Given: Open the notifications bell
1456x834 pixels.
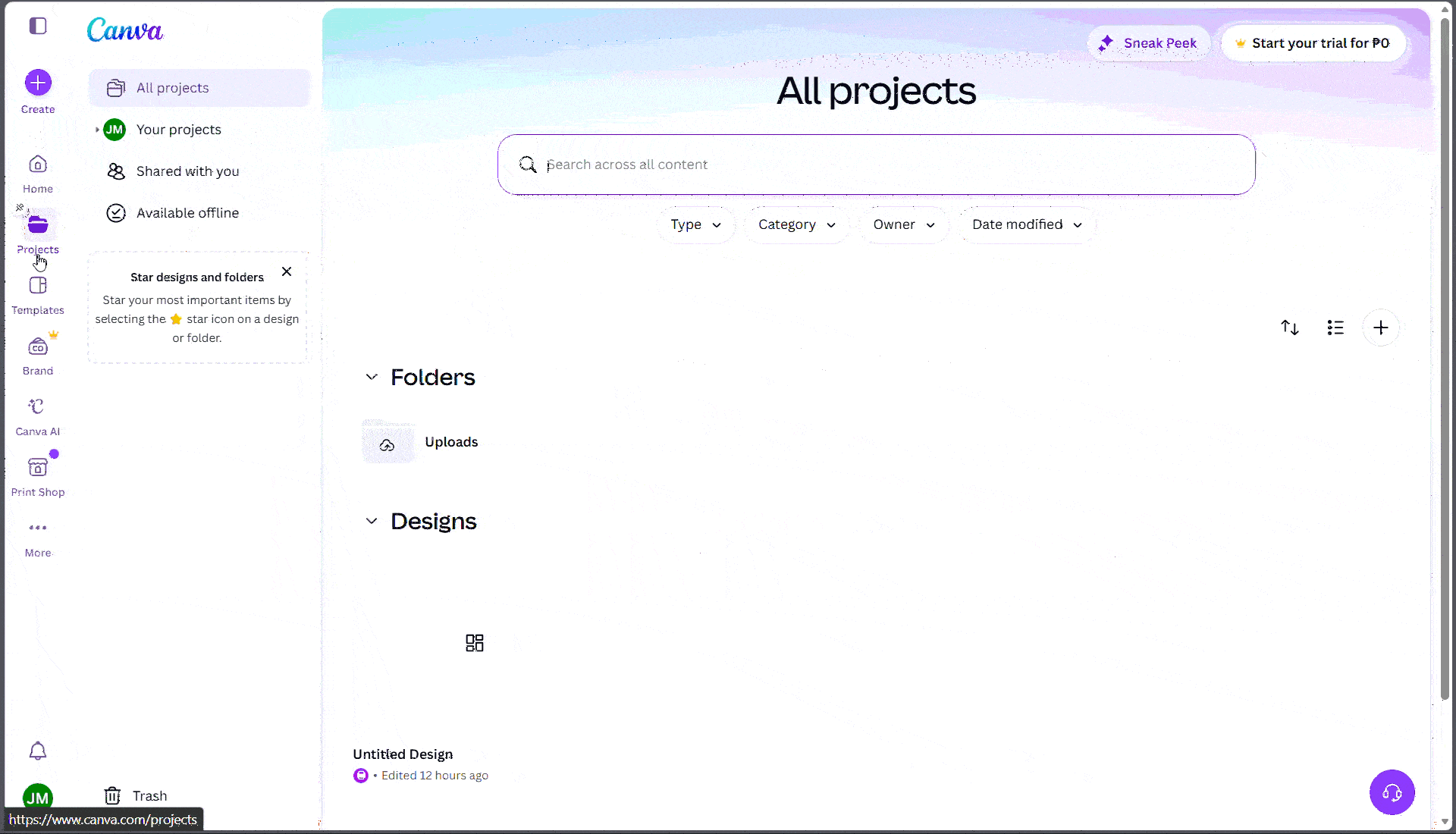Looking at the screenshot, I should point(38,751).
